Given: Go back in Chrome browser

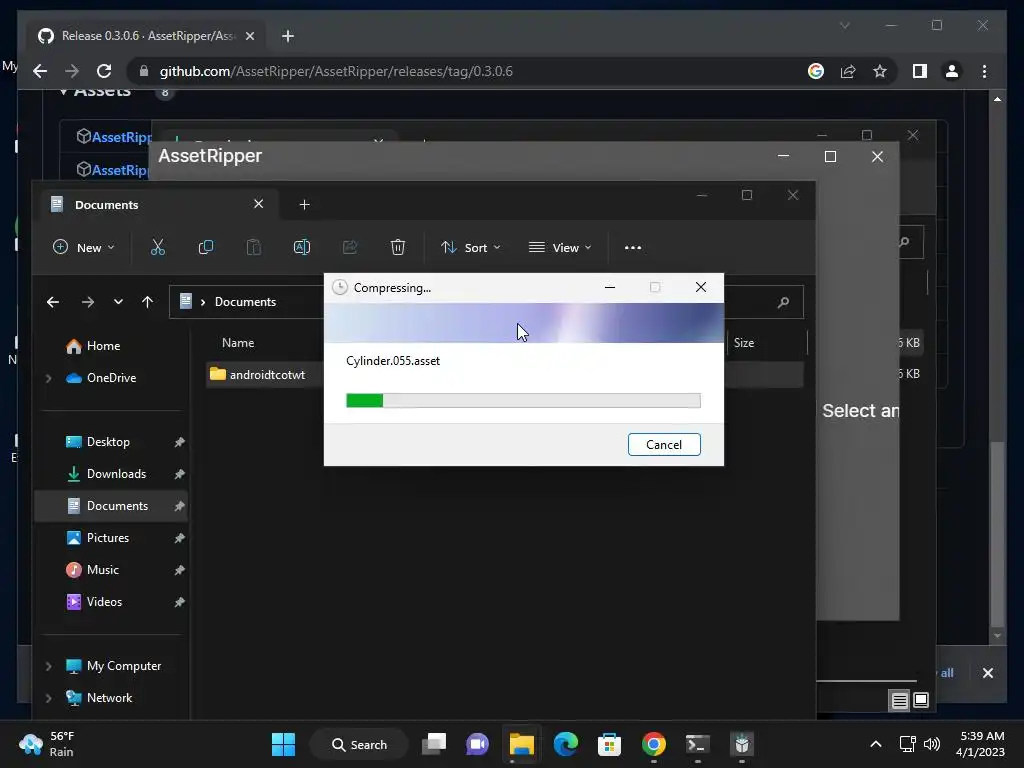Looking at the screenshot, I should [40, 71].
